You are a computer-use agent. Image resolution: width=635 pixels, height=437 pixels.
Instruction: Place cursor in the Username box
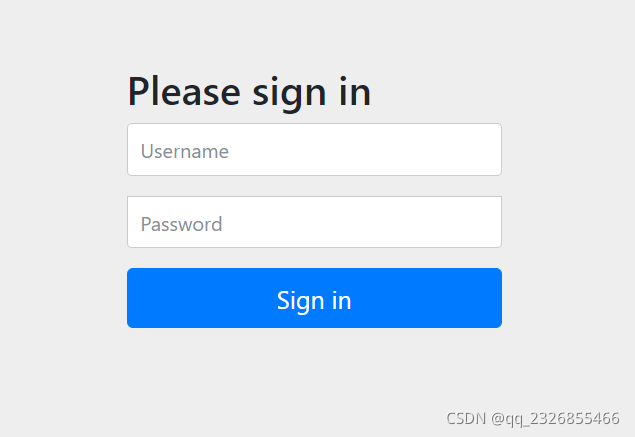pyautogui.click(x=314, y=149)
